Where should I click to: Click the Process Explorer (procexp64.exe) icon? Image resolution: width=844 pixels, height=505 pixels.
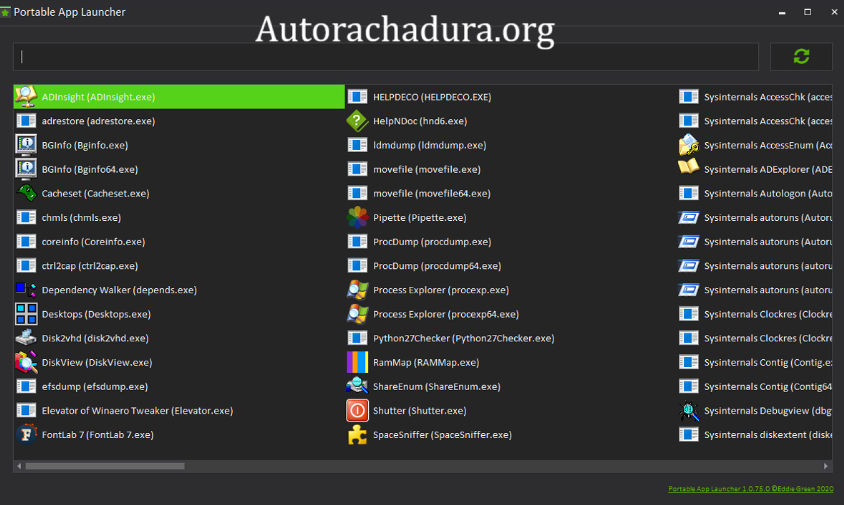click(357, 314)
